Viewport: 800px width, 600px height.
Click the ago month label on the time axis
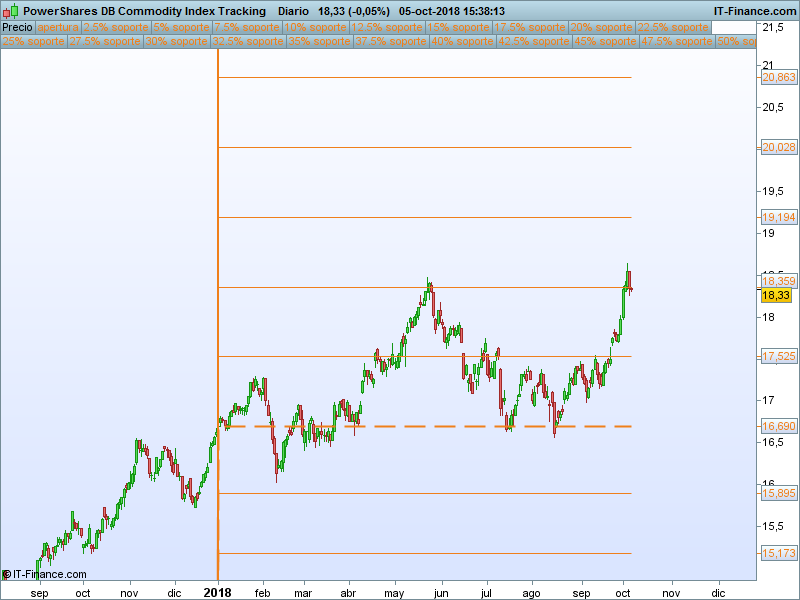click(531, 594)
